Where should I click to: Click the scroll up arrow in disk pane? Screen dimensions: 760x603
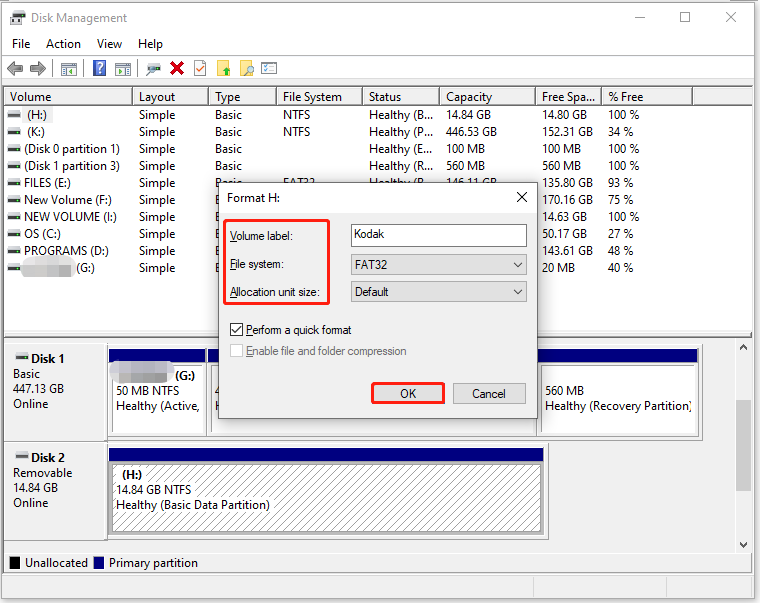(x=743, y=348)
